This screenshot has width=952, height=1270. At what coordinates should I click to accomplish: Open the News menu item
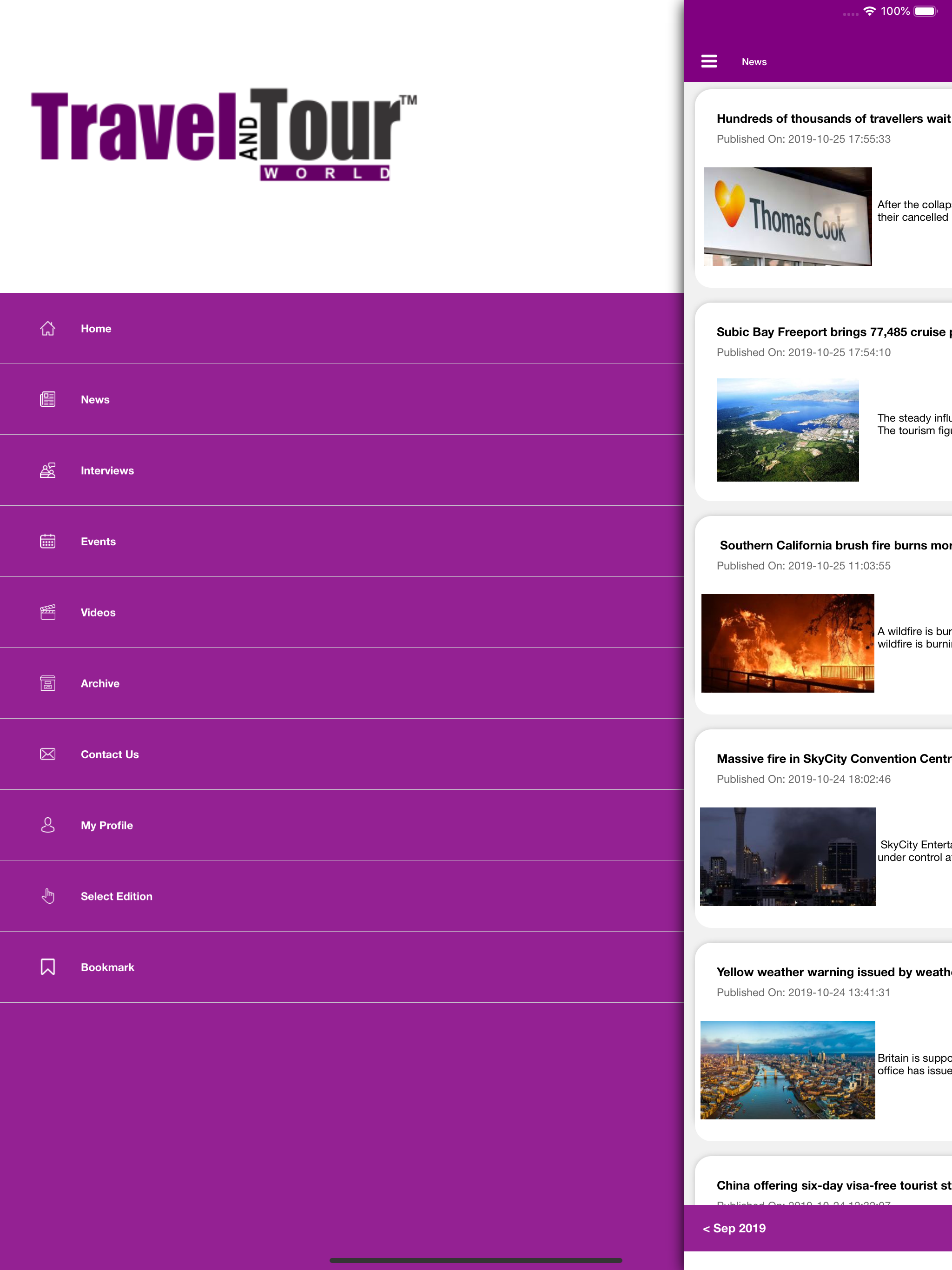tap(342, 400)
